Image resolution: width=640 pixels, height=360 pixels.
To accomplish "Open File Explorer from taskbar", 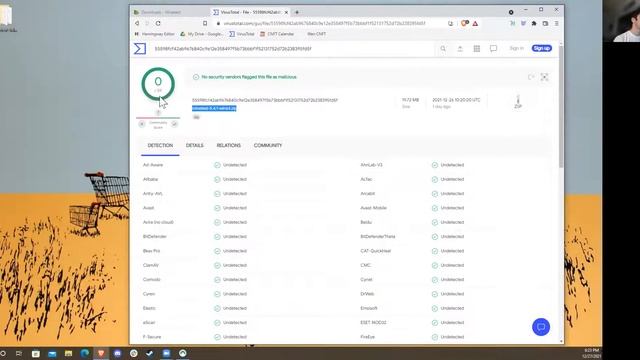I will 69,353.
